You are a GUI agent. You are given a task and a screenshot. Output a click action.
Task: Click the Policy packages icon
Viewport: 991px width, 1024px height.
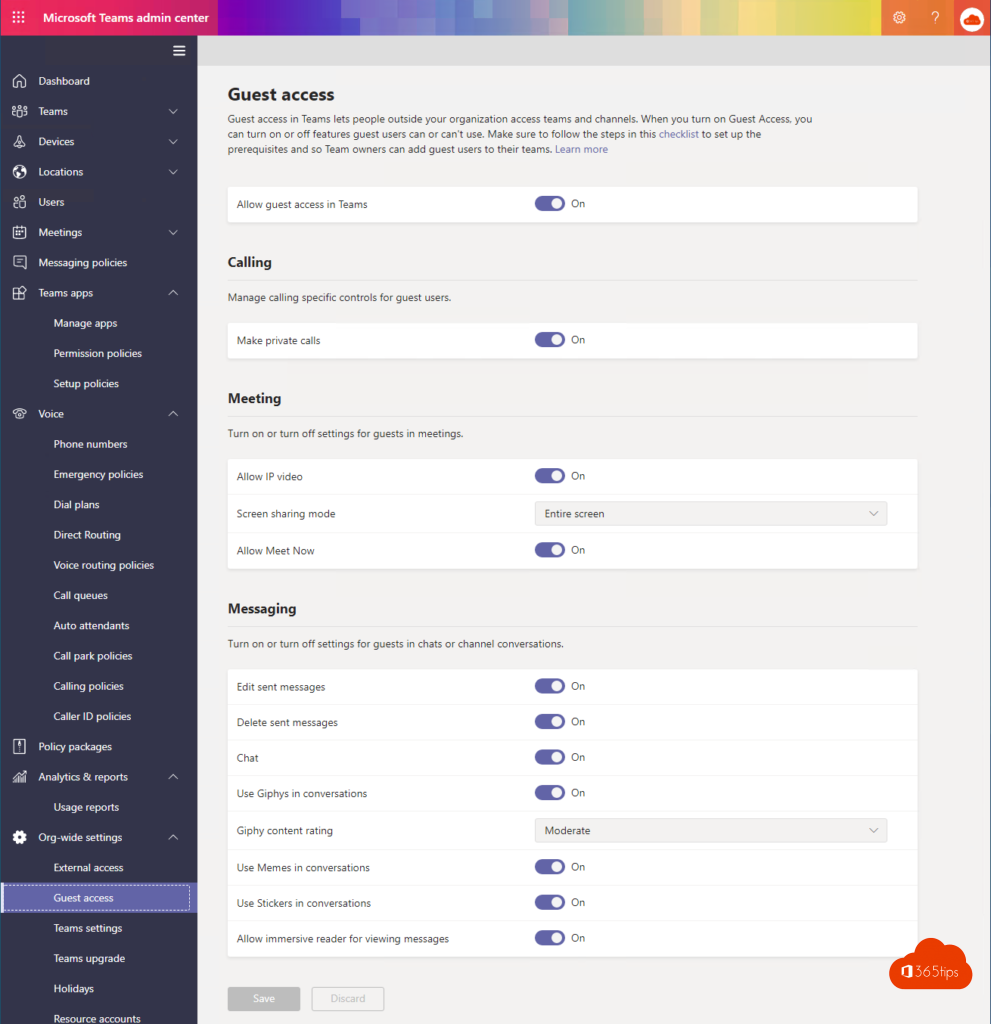pos(20,746)
